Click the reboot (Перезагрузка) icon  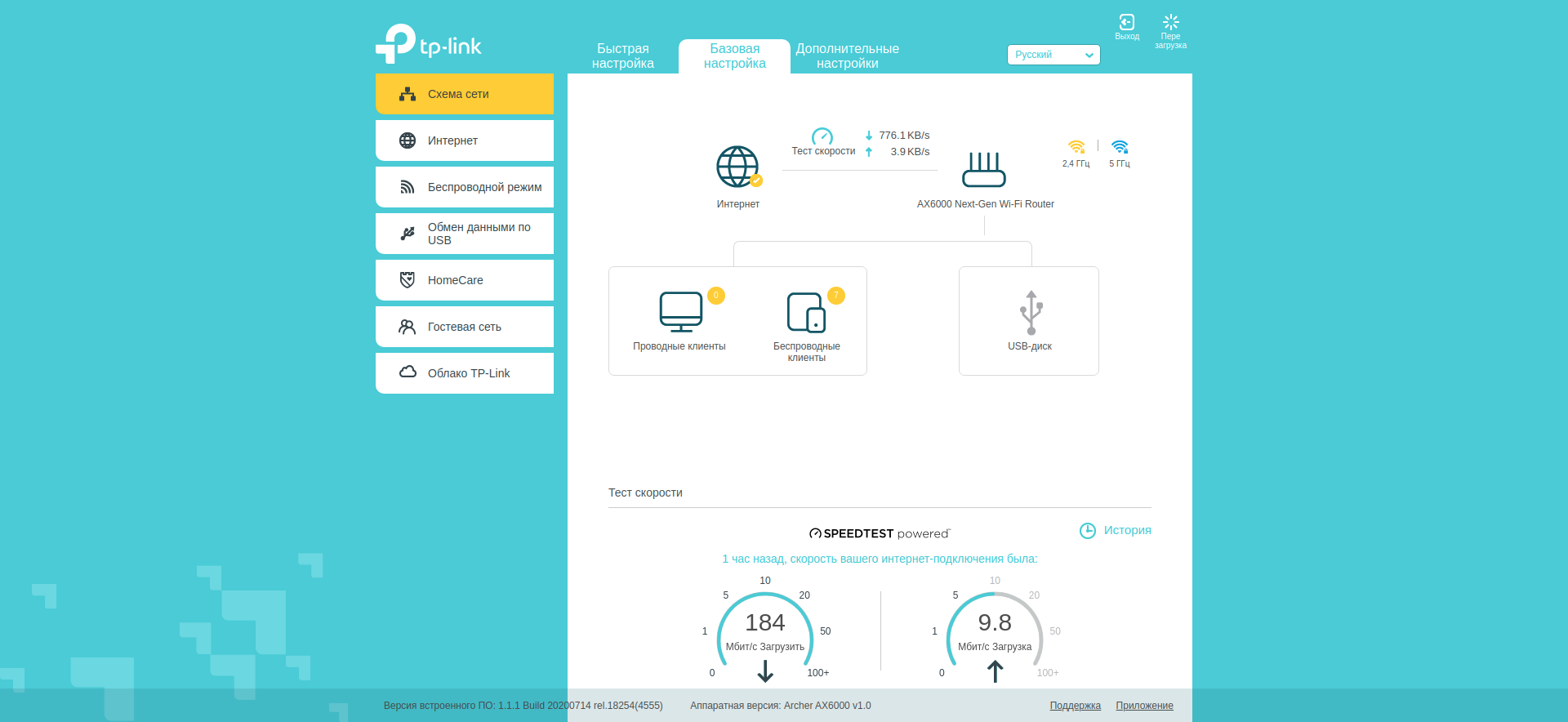(x=1170, y=23)
